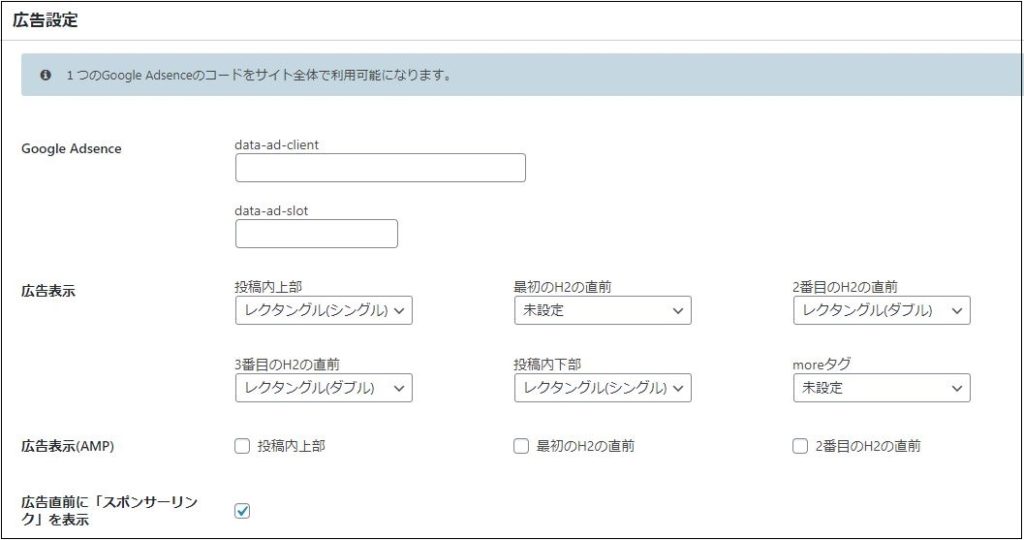
Task: Click the data-ad-client input field
Action: click(380, 168)
